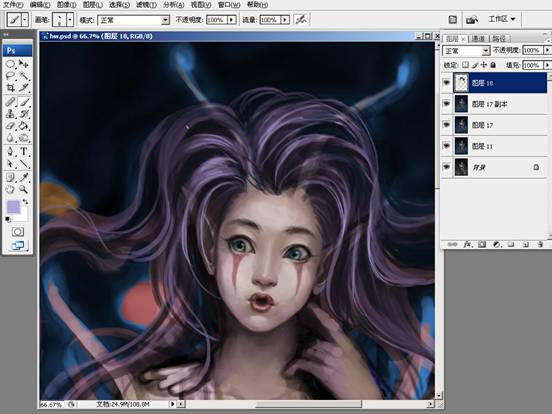This screenshot has width=552, height=414.
Task: Select the Sponge tool
Action: tap(24, 138)
